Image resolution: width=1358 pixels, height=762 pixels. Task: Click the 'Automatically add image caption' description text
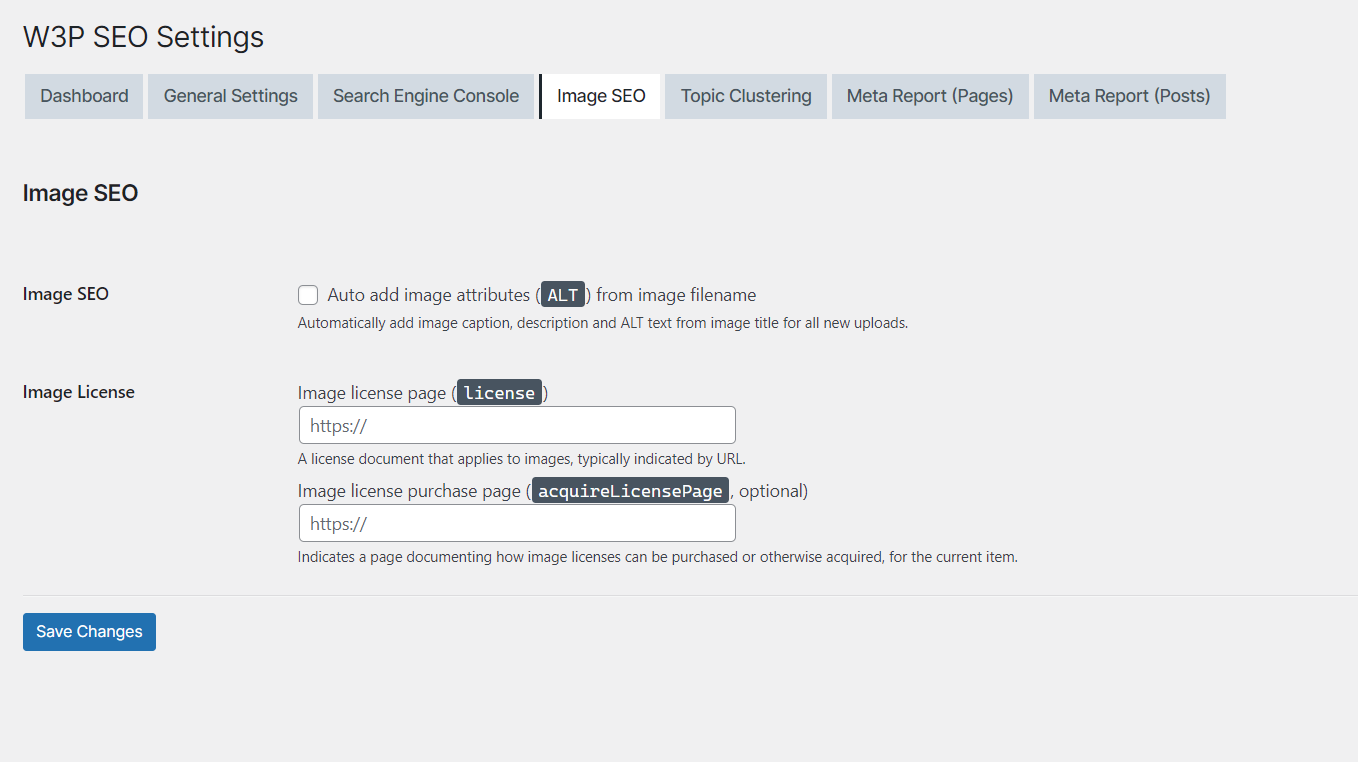603,323
